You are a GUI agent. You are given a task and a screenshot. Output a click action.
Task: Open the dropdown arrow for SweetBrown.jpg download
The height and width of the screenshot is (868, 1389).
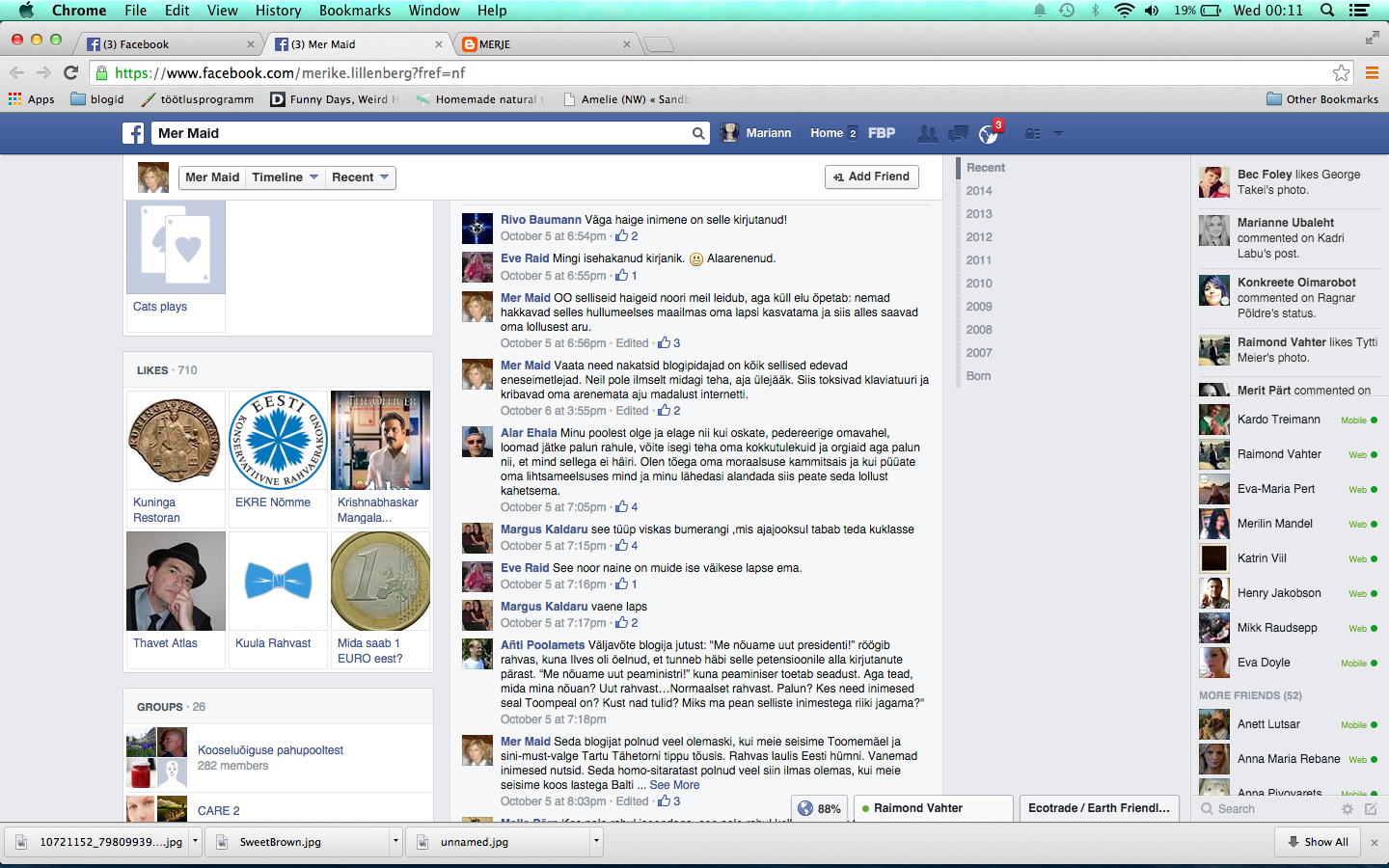(395, 841)
